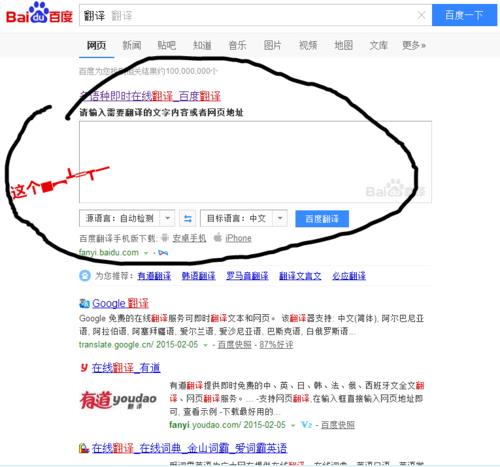The height and width of the screenshot is (467, 500).
Task: Go to the 地图 tab
Action: (x=343, y=45)
